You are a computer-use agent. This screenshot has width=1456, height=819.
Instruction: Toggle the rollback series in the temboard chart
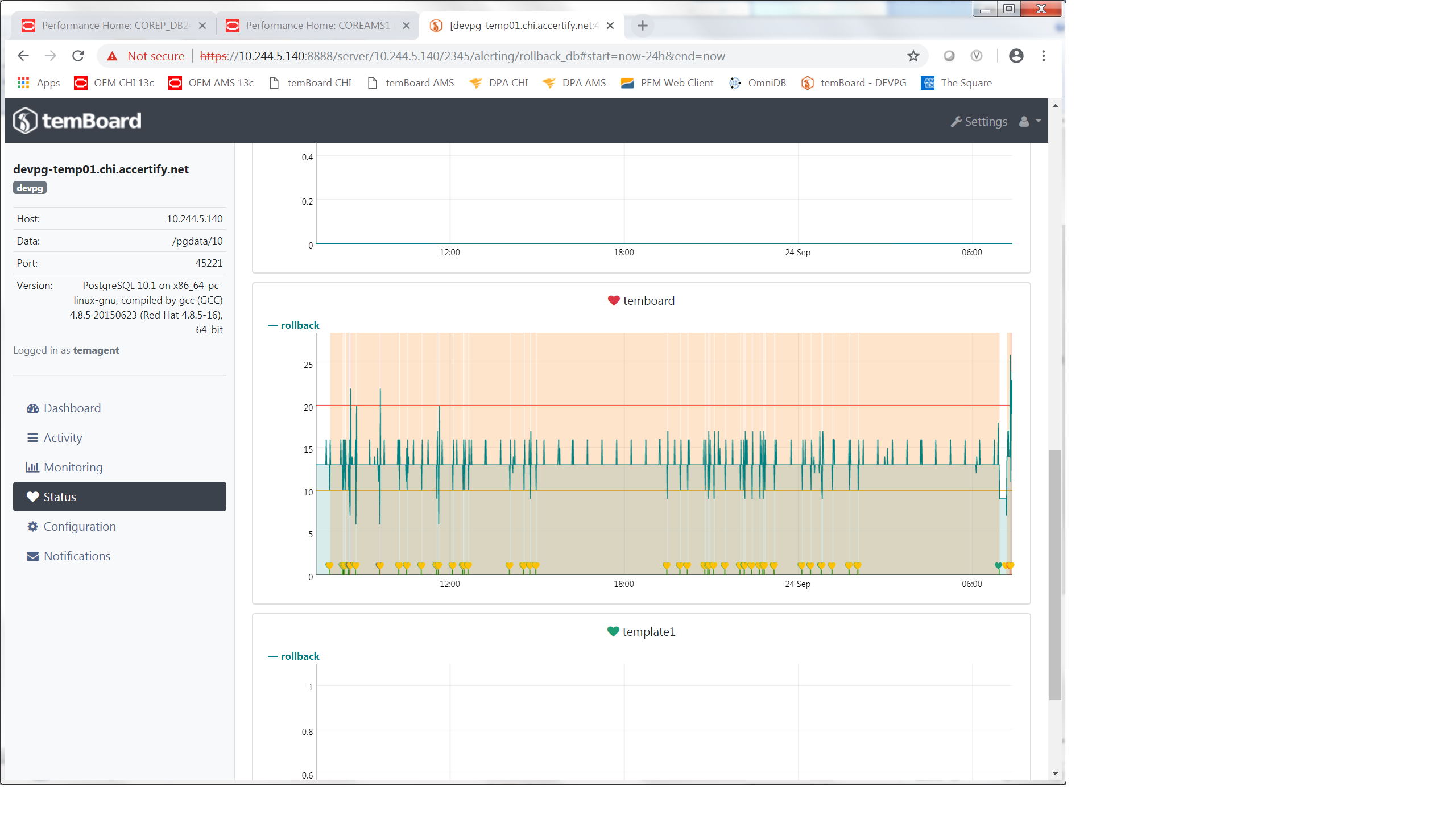click(x=293, y=325)
